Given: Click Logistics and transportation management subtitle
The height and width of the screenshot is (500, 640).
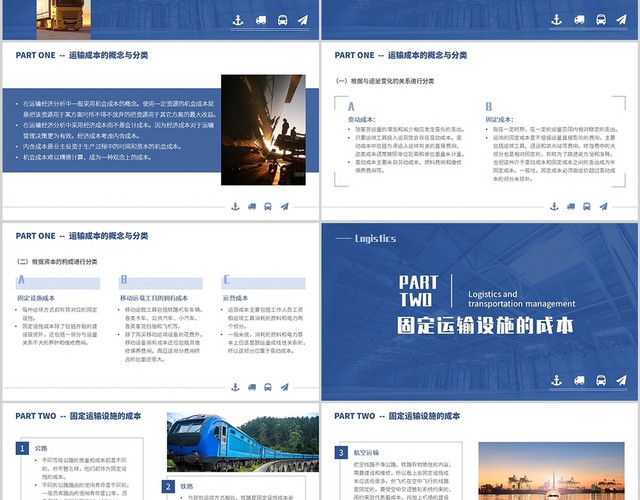Looking at the screenshot, I should tap(521, 299).
